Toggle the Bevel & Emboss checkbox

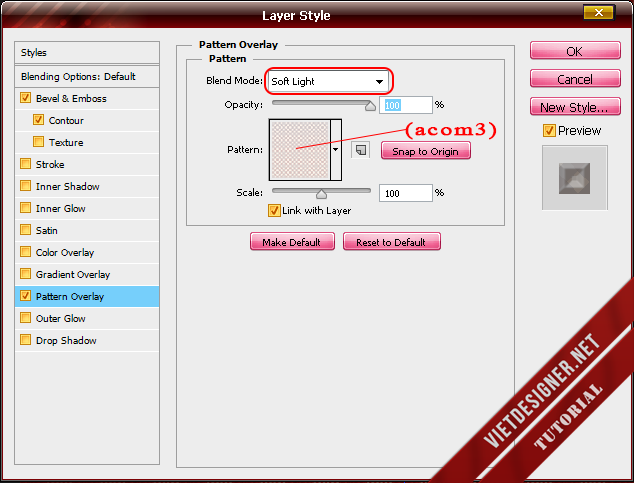point(25,98)
